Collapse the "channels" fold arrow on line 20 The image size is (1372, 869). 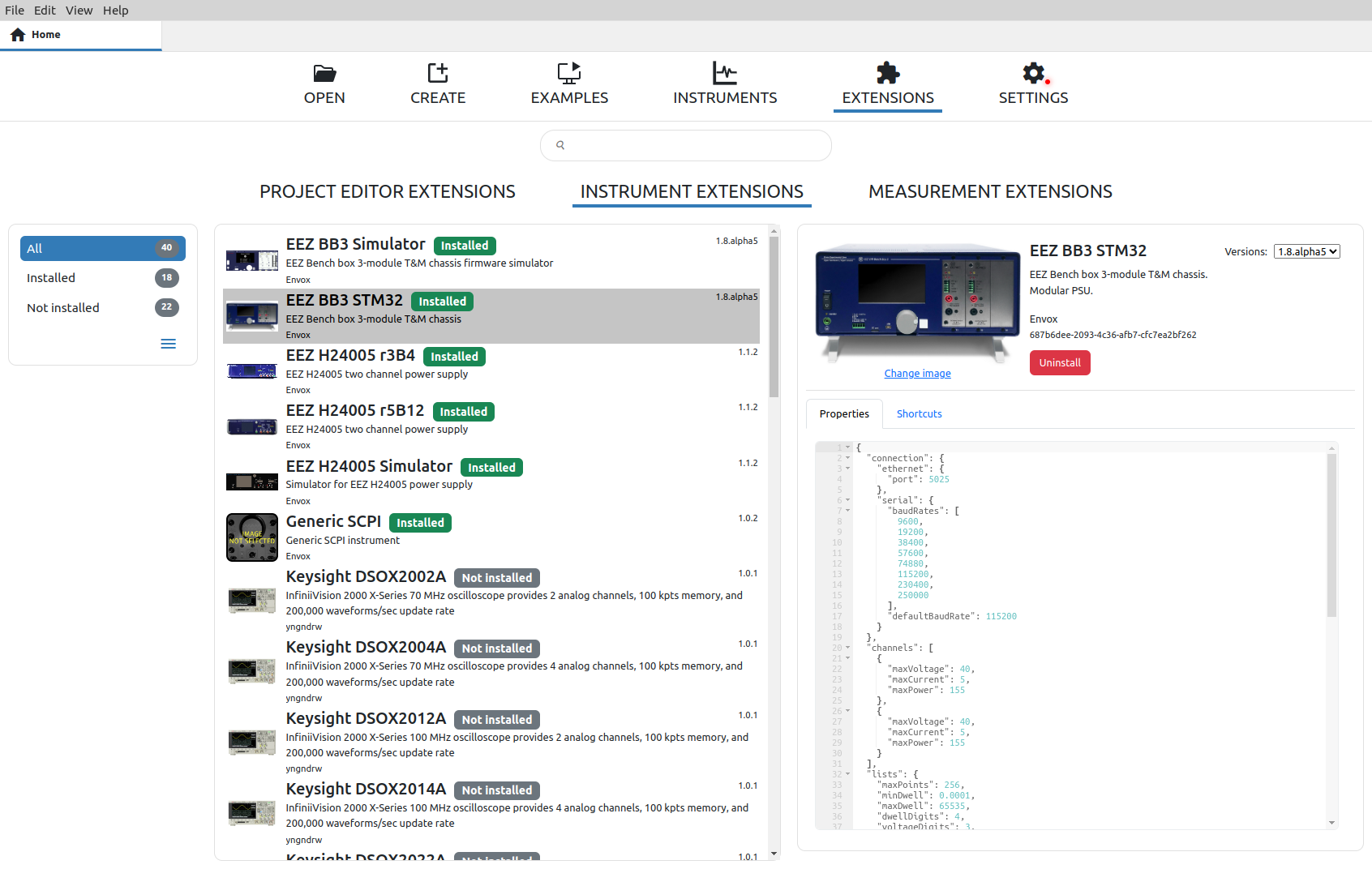pos(848,648)
